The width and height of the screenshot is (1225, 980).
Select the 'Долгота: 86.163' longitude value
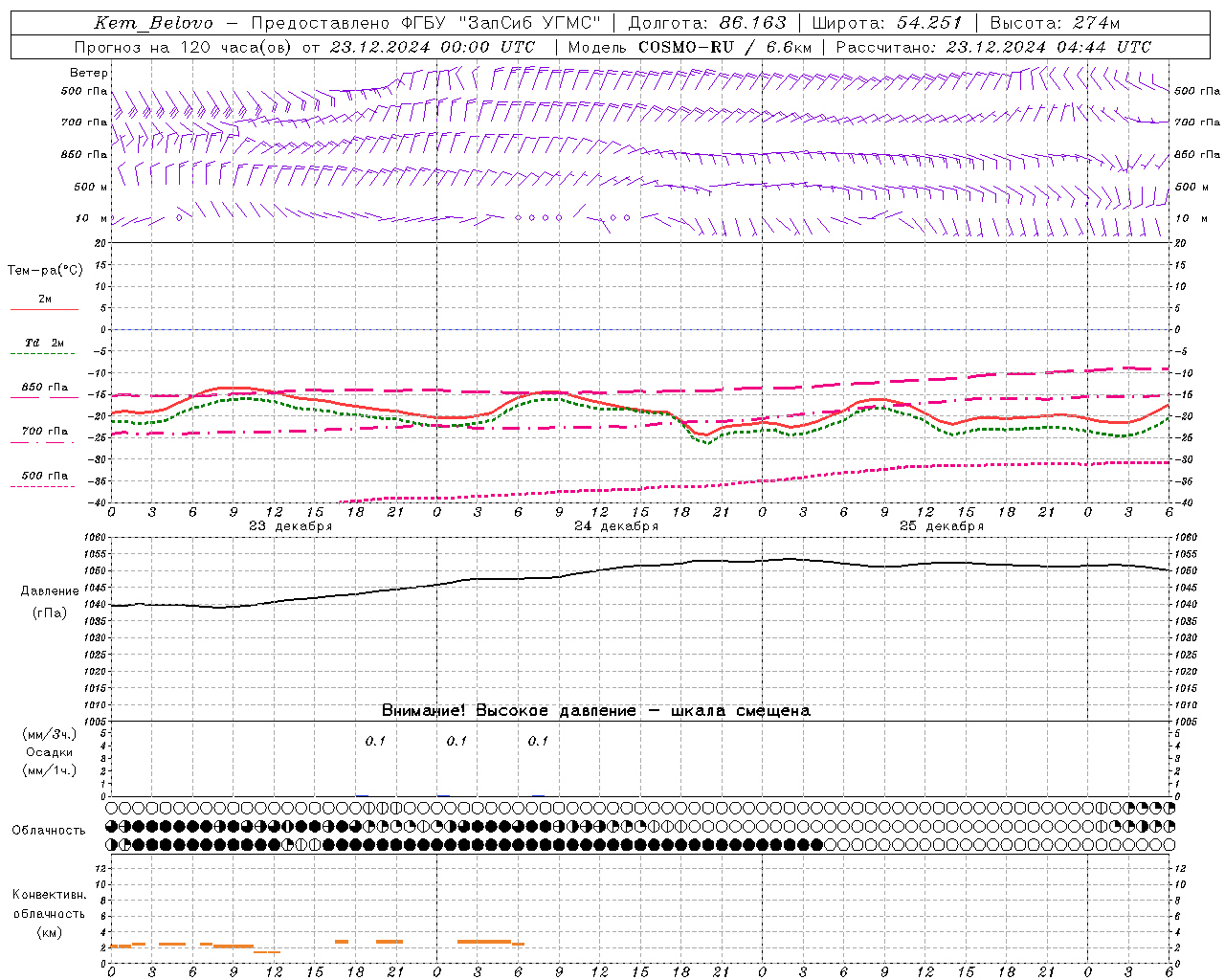(707, 23)
